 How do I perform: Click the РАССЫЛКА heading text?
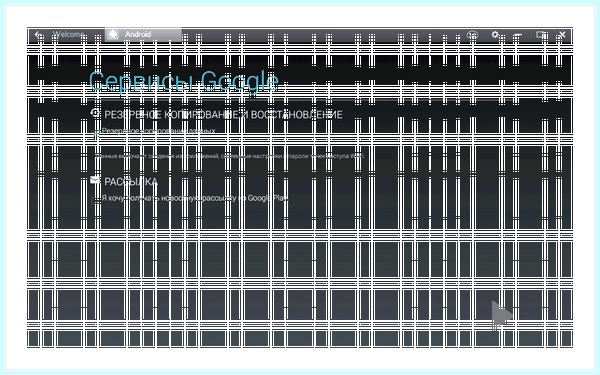(131, 182)
